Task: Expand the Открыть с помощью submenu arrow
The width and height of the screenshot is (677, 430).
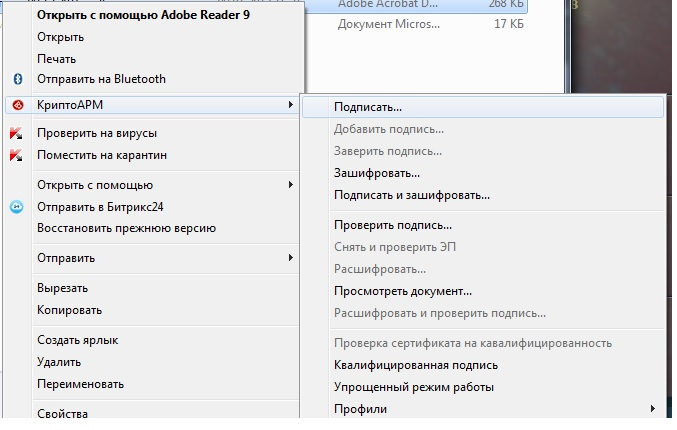Action: coord(291,185)
